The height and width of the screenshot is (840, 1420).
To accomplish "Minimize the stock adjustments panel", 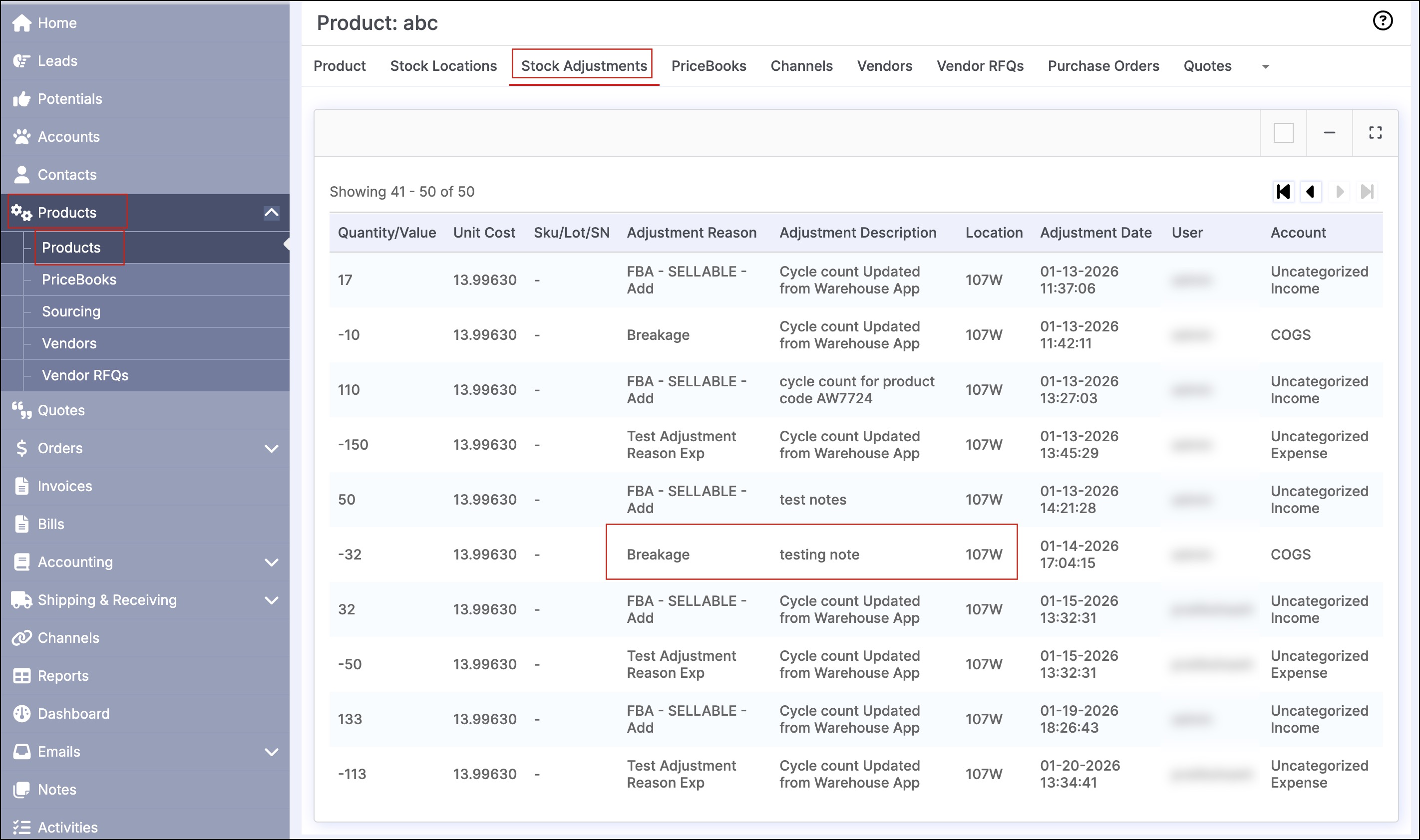I will [x=1329, y=133].
